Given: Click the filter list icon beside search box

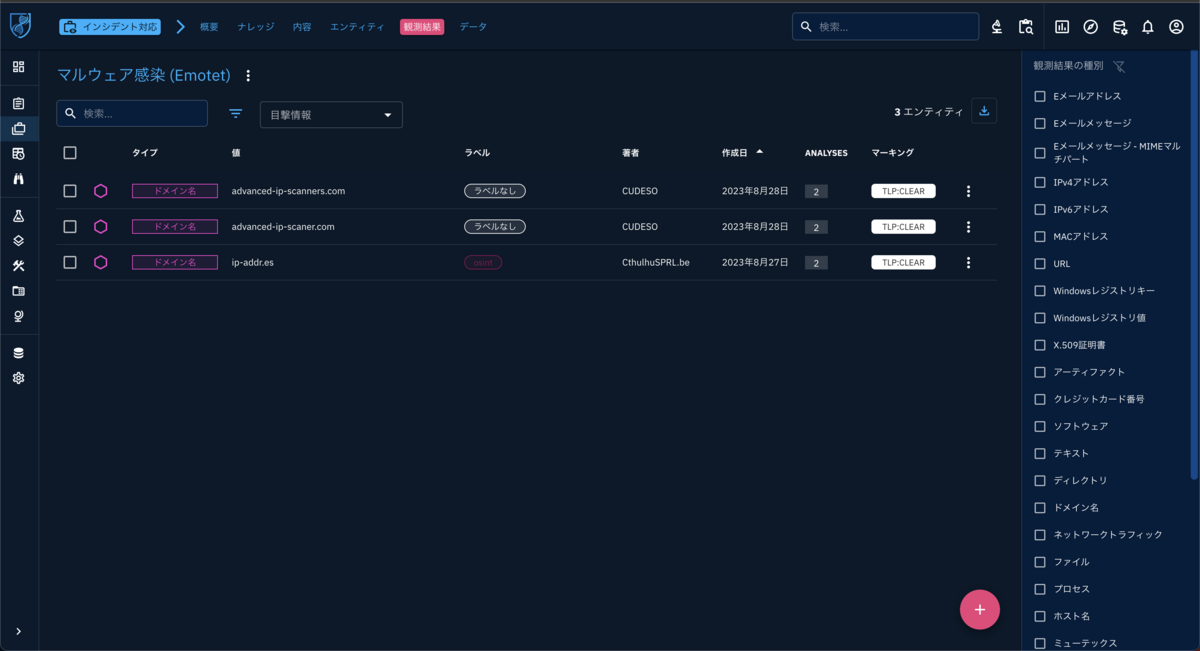Looking at the screenshot, I should pyautogui.click(x=236, y=113).
